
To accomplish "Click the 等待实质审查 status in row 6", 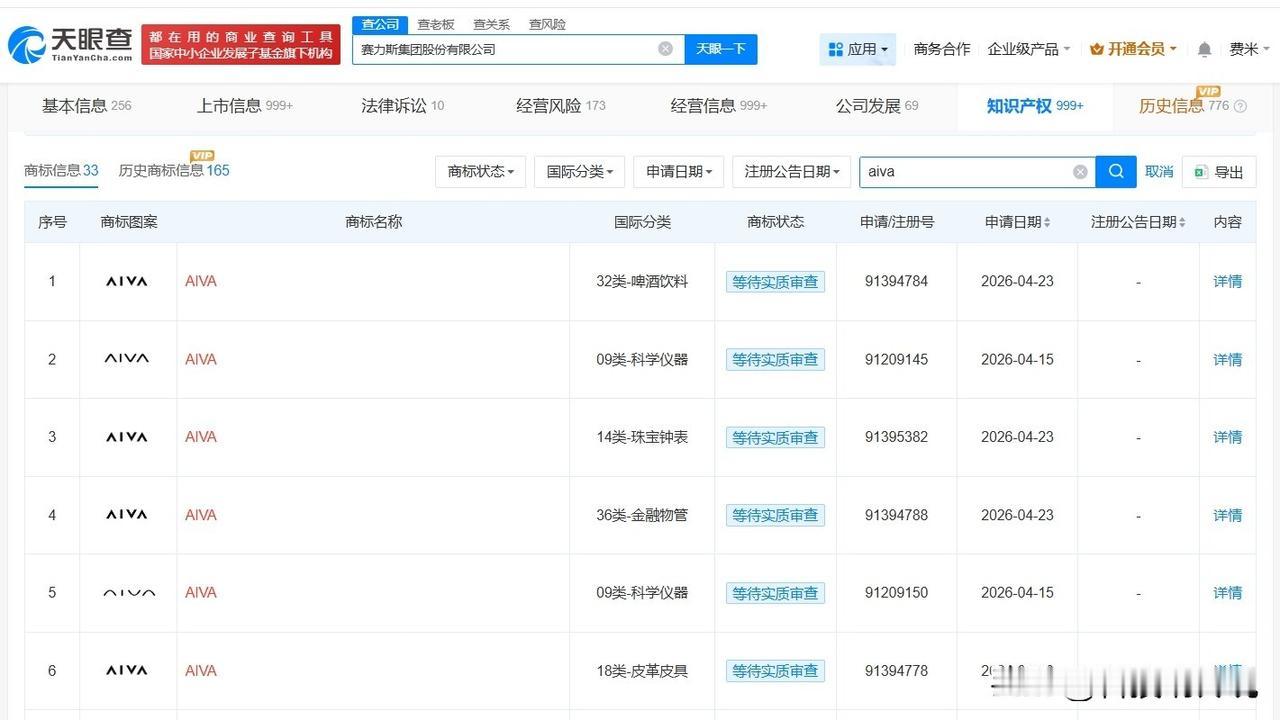I will point(775,671).
